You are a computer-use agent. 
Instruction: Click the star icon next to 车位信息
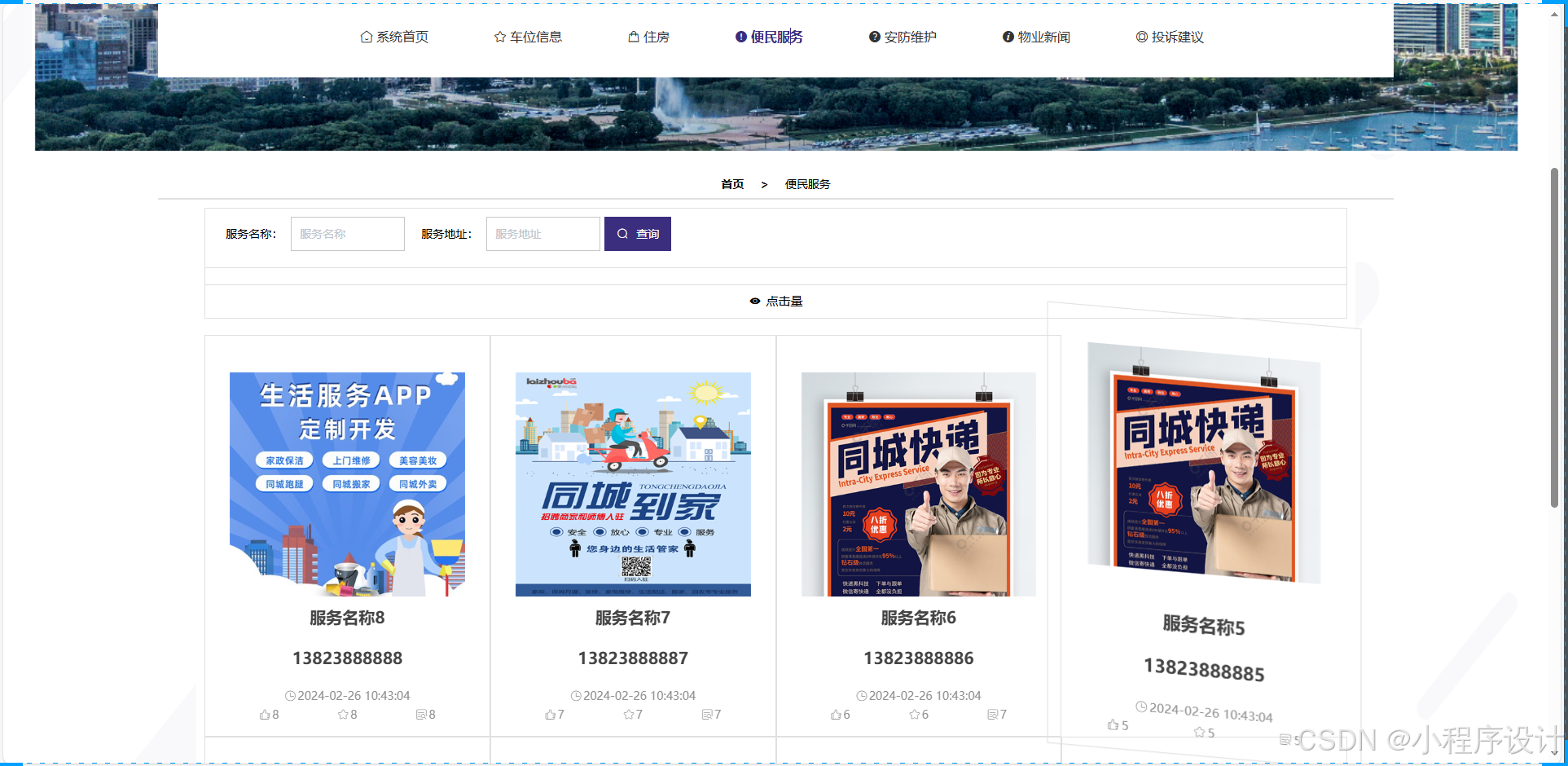[500, 37]
